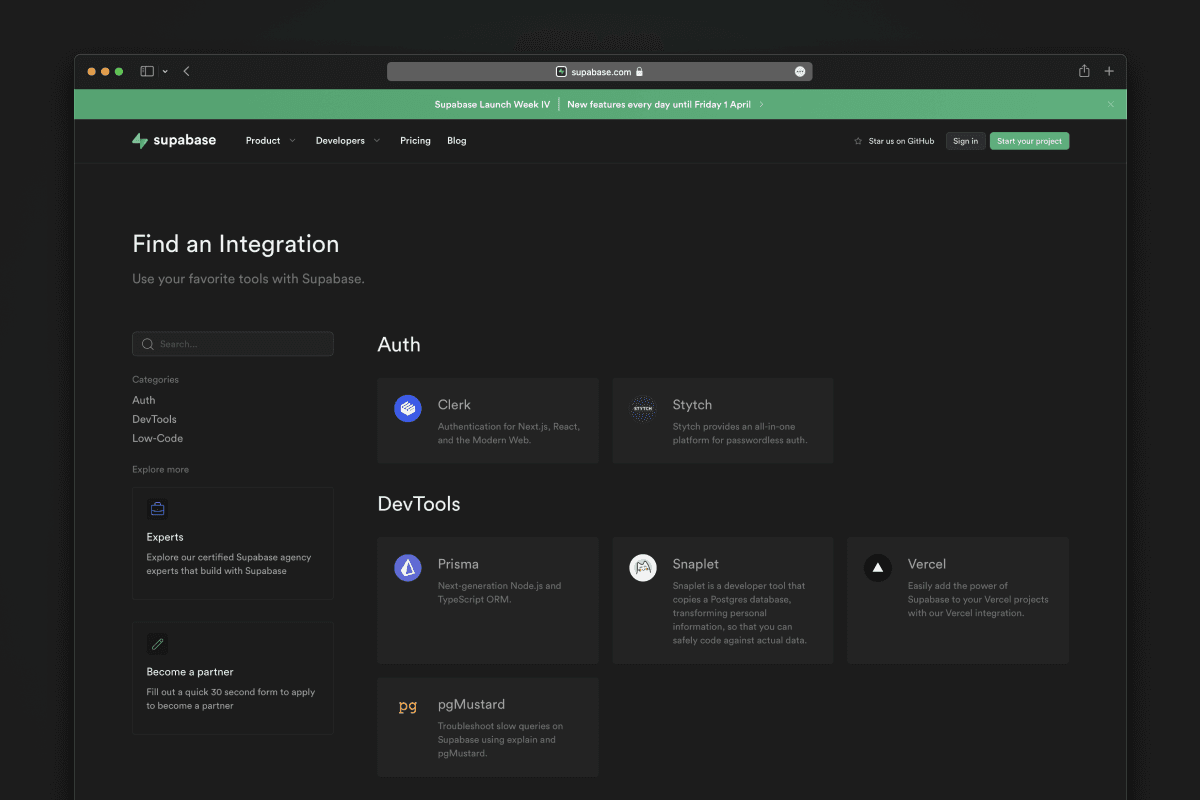This screenshot has height=800, width=1200.
Task: Toggle the Safari sidebar button
Action: pyautogui.click(x=147, y=71)
